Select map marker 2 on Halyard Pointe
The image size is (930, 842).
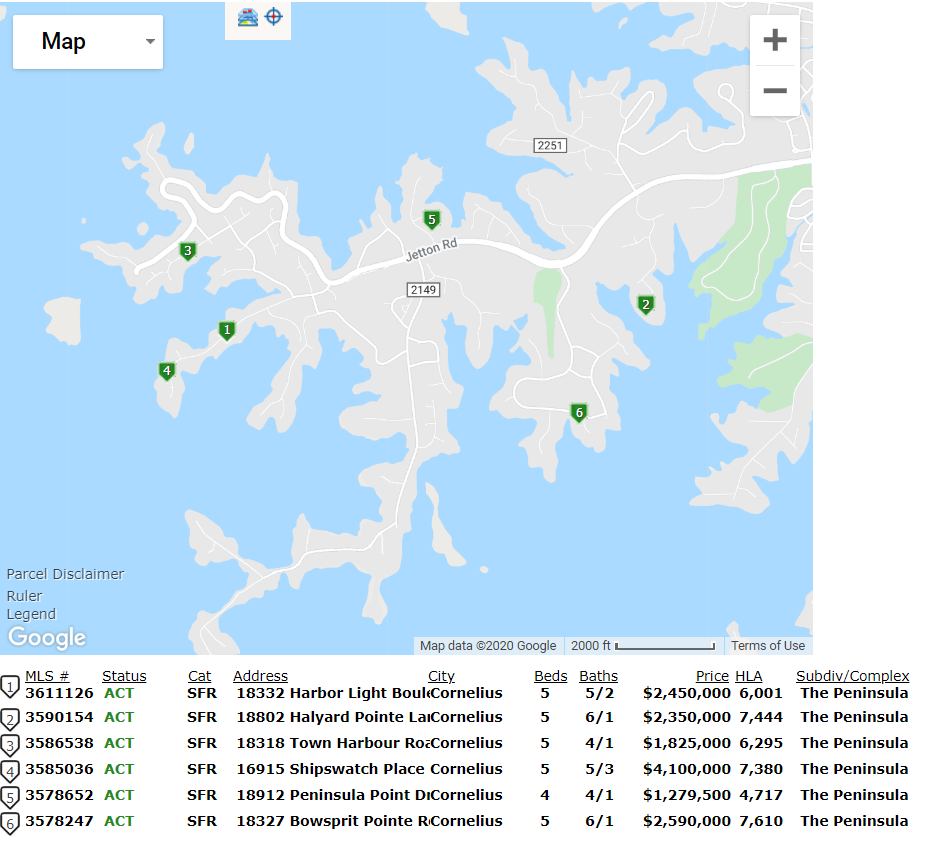point(646,305)
